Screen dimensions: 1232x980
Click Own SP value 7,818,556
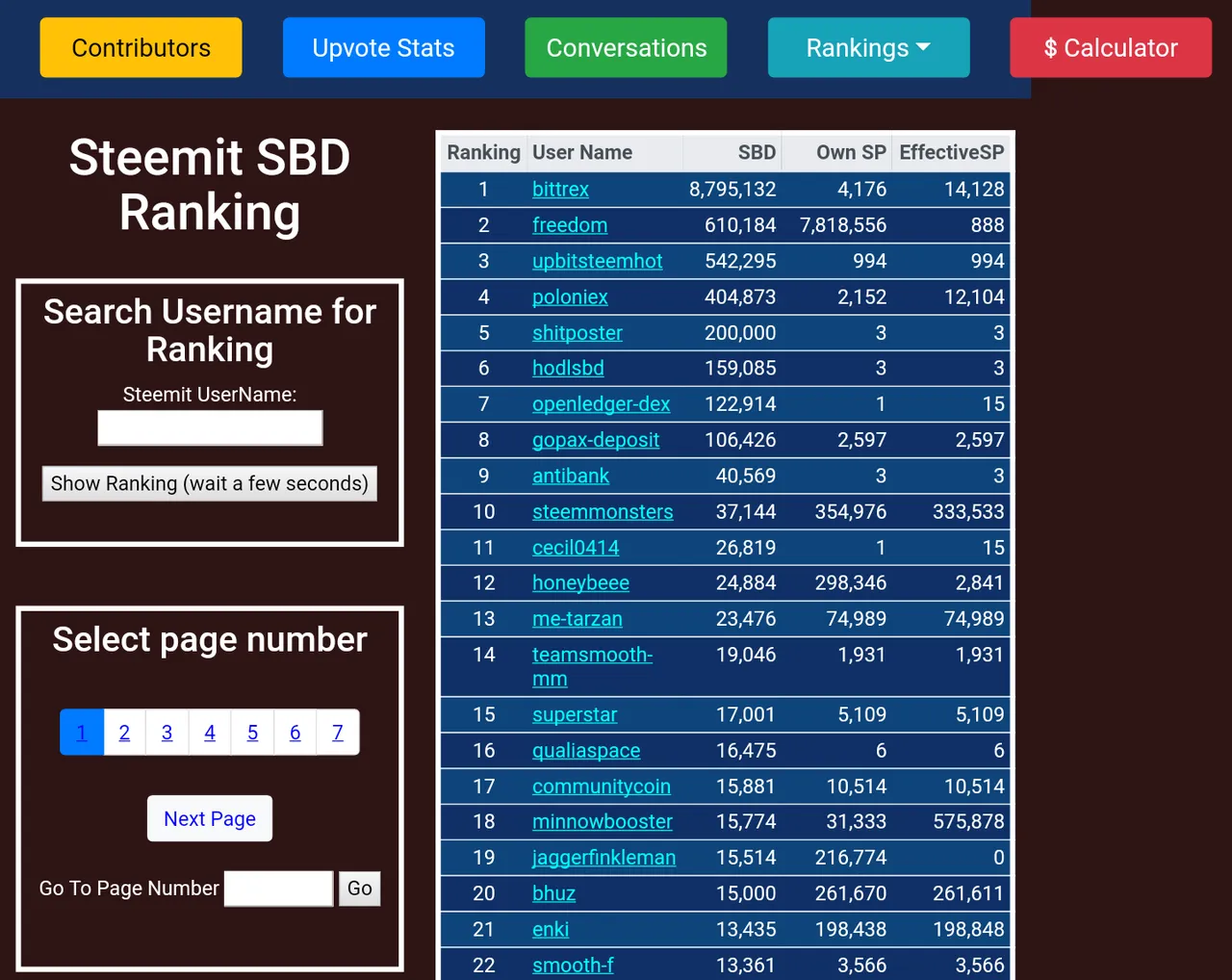pyautogui.click(x=843, y=225)
